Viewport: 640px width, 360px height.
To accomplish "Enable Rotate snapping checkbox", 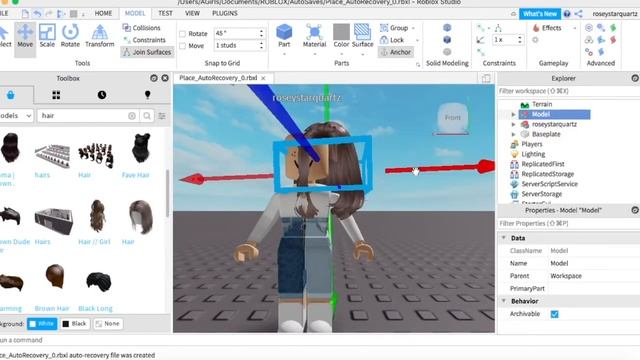I will tap(182, 33).
